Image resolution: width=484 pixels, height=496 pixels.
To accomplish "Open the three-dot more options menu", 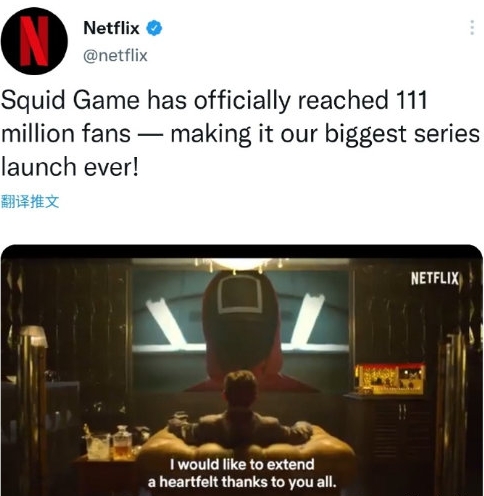I will (472, 27).
